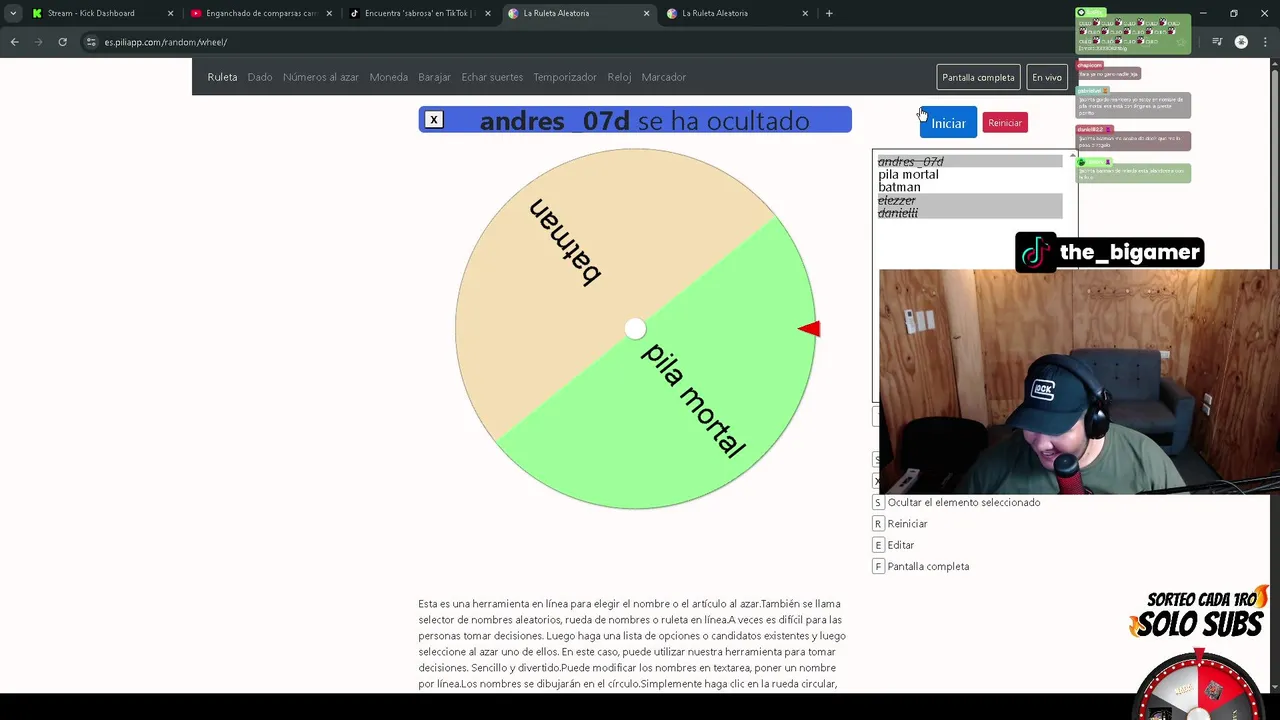Click the S shortcut key icon

(878, 502)
